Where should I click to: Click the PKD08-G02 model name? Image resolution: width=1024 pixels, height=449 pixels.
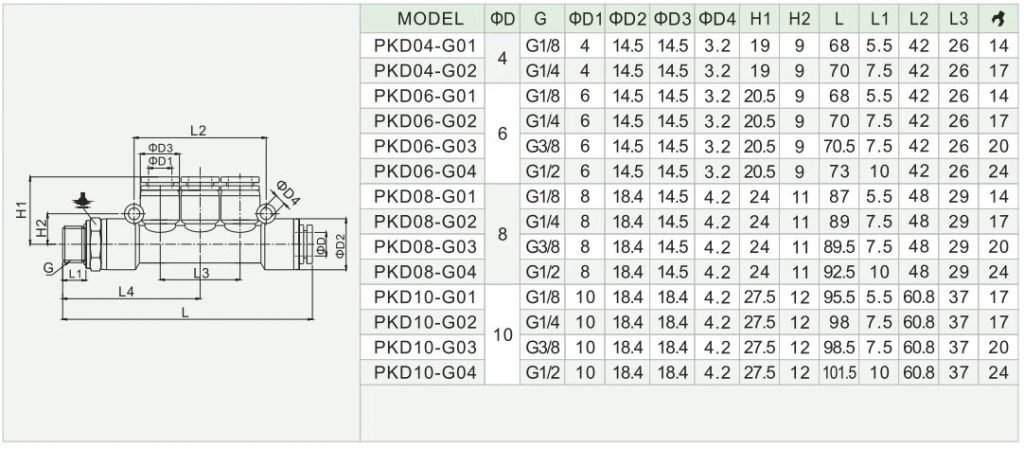click(423, 222)
